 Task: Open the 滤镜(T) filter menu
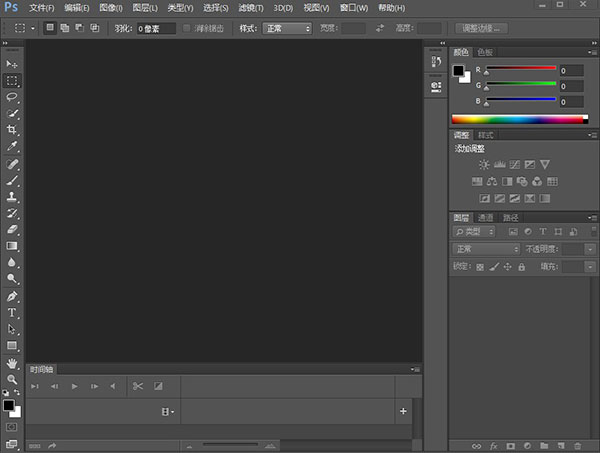[x=249, y=8]
